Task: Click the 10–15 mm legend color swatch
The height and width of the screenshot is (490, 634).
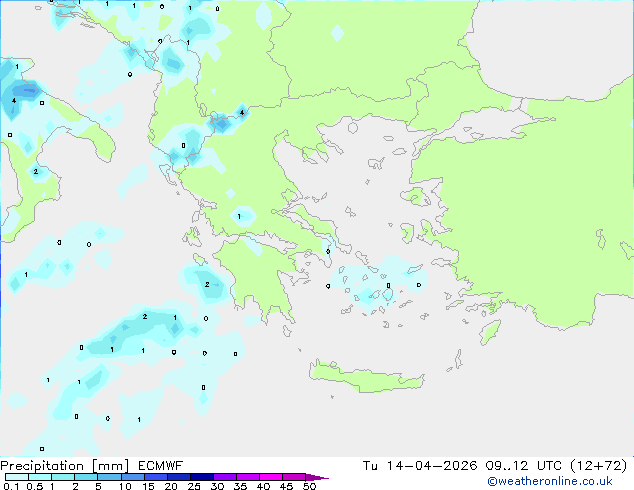Action: [x=132, y=477]
